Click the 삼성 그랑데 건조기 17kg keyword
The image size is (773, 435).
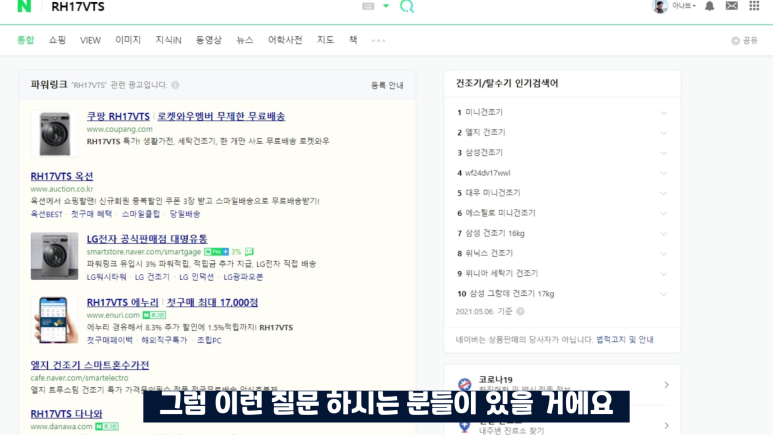coord(512,293)
